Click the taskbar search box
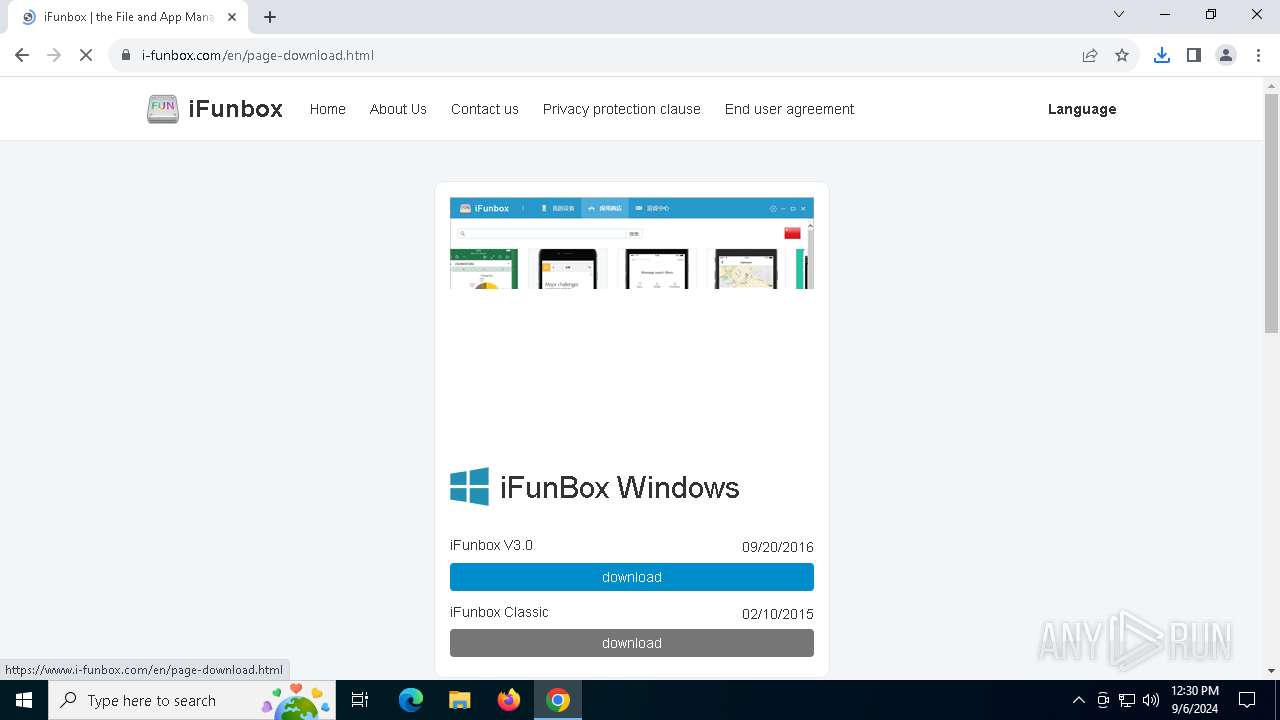This screenshot has height=720, width=1280. click(193, 700)
